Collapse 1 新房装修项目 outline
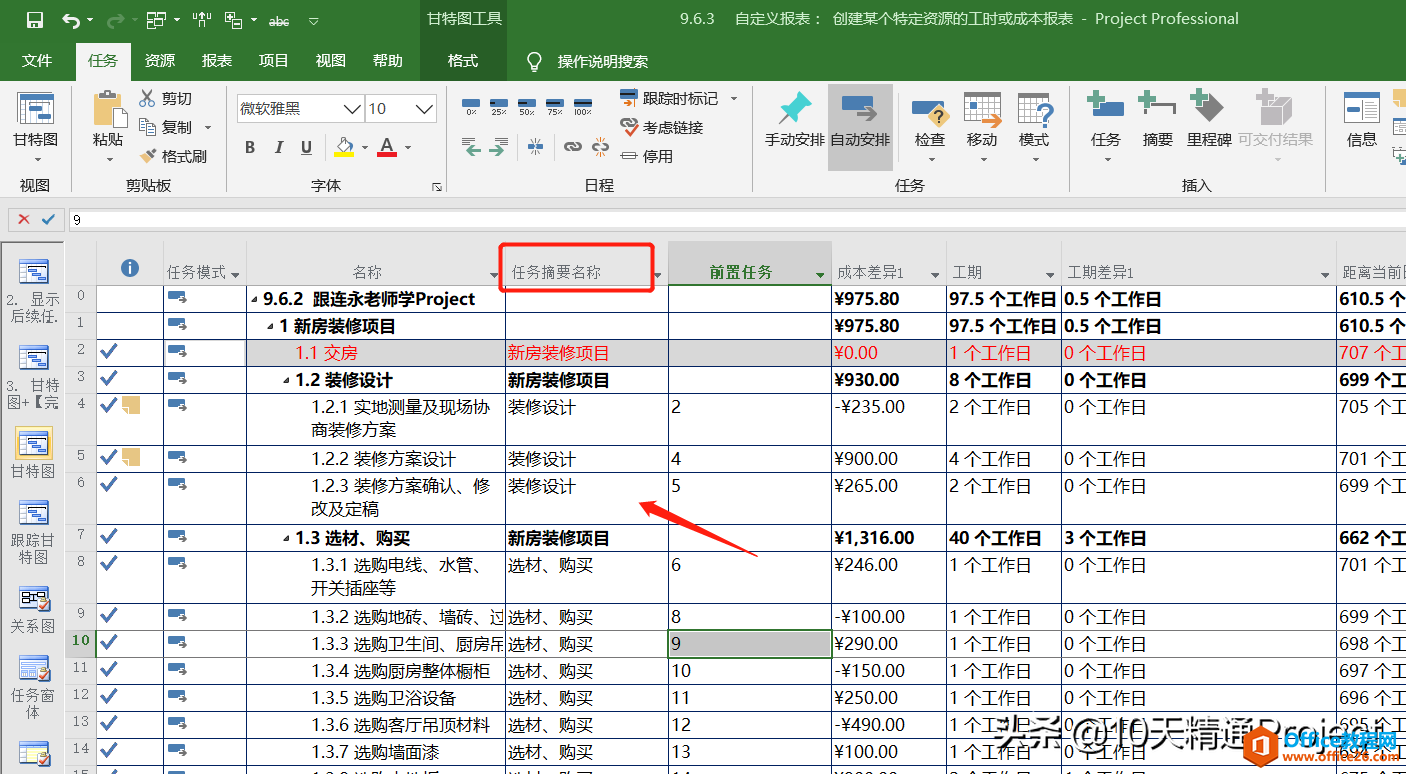 [x=271, y=326]
